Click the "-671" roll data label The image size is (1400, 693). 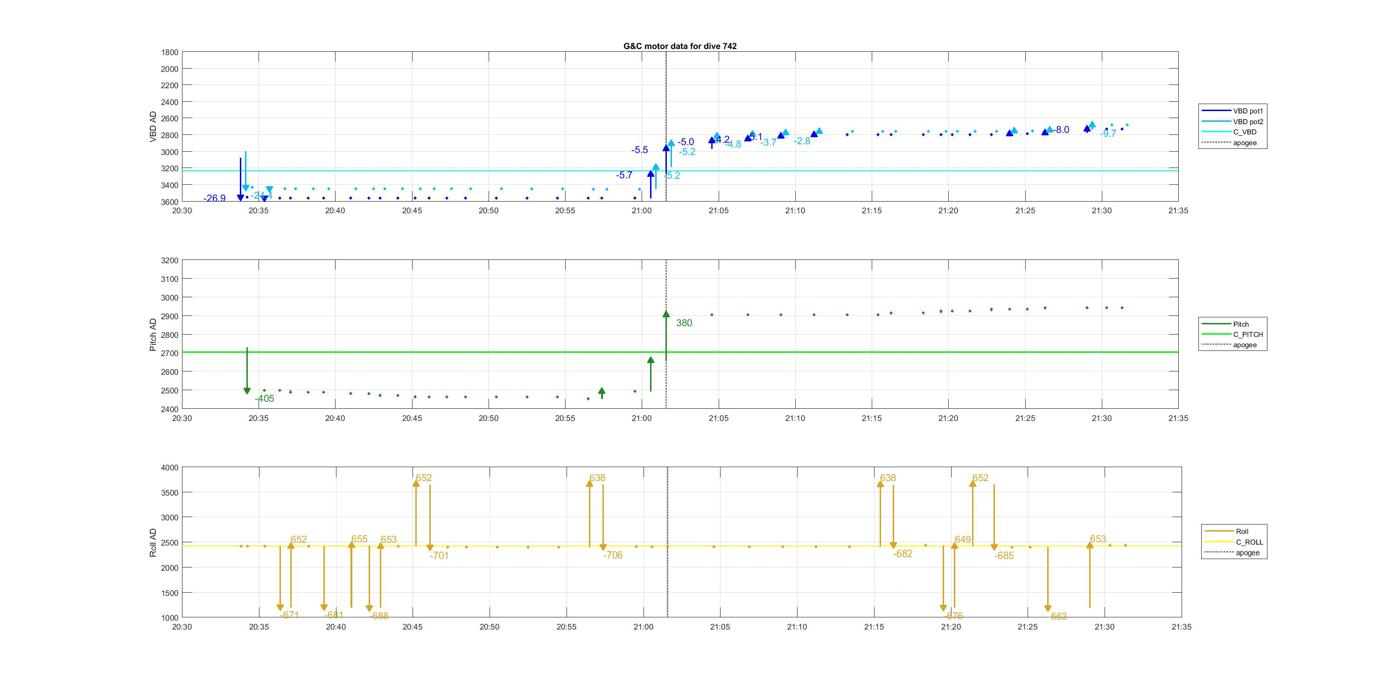coord(289,615)
